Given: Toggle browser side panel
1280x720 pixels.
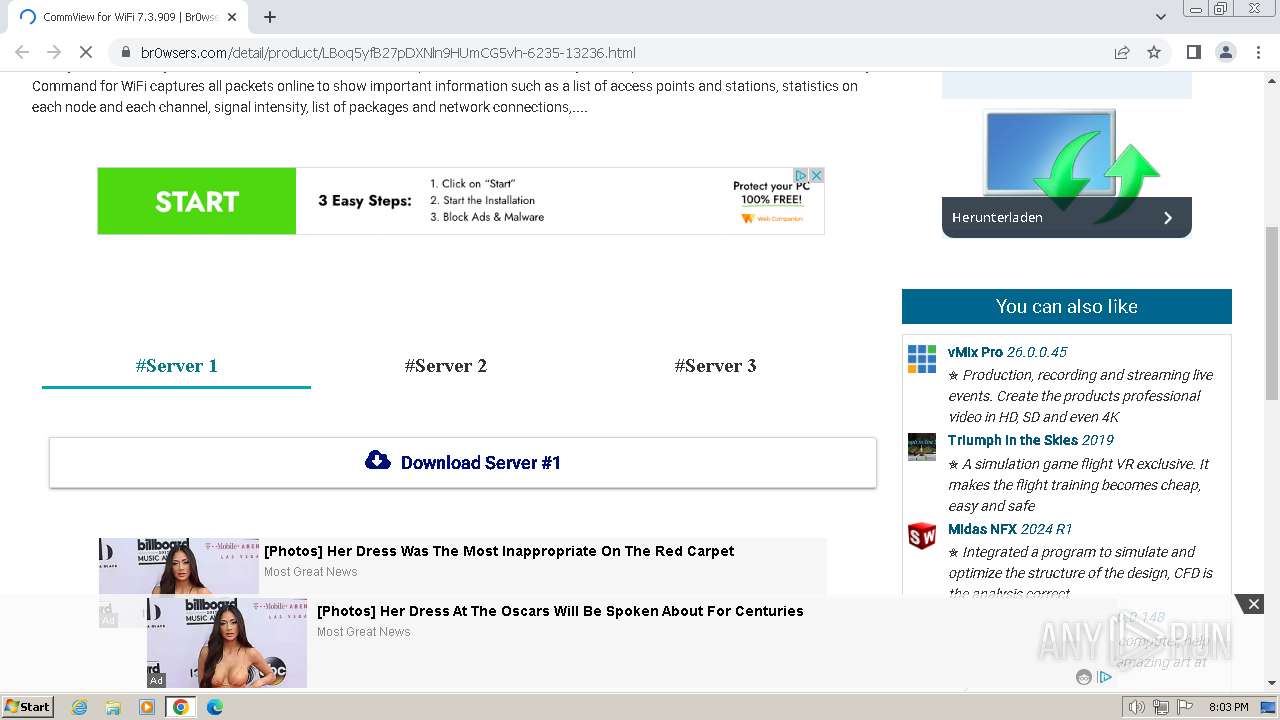Looking at the screenshot, I should [x=1193, y=52].
